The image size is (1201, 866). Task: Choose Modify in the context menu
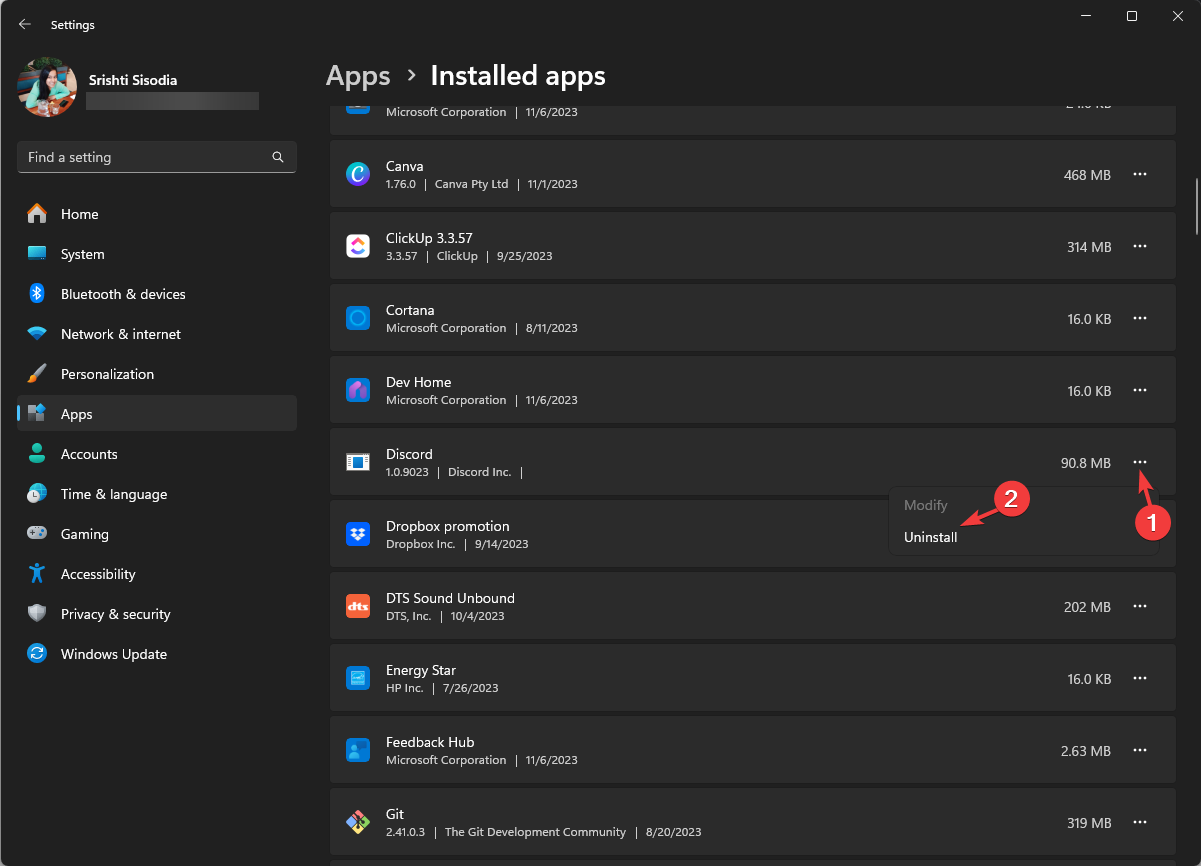(x=926, y=505)
